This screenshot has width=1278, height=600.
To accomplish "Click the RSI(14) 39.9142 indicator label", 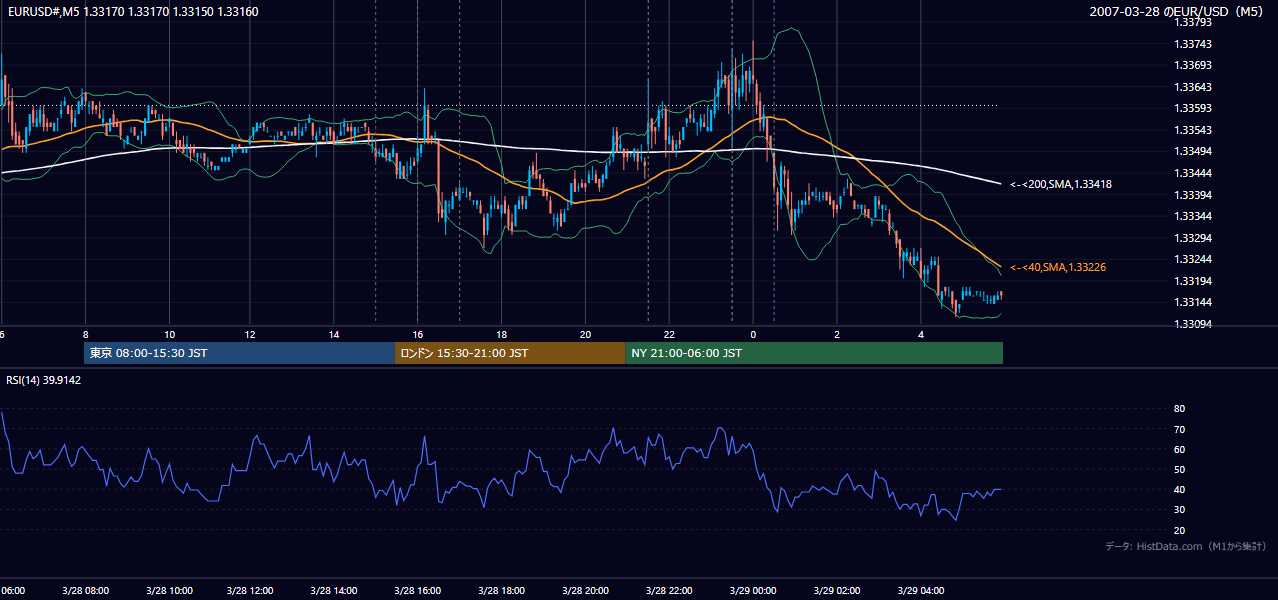I will click(x=44, y=380).
